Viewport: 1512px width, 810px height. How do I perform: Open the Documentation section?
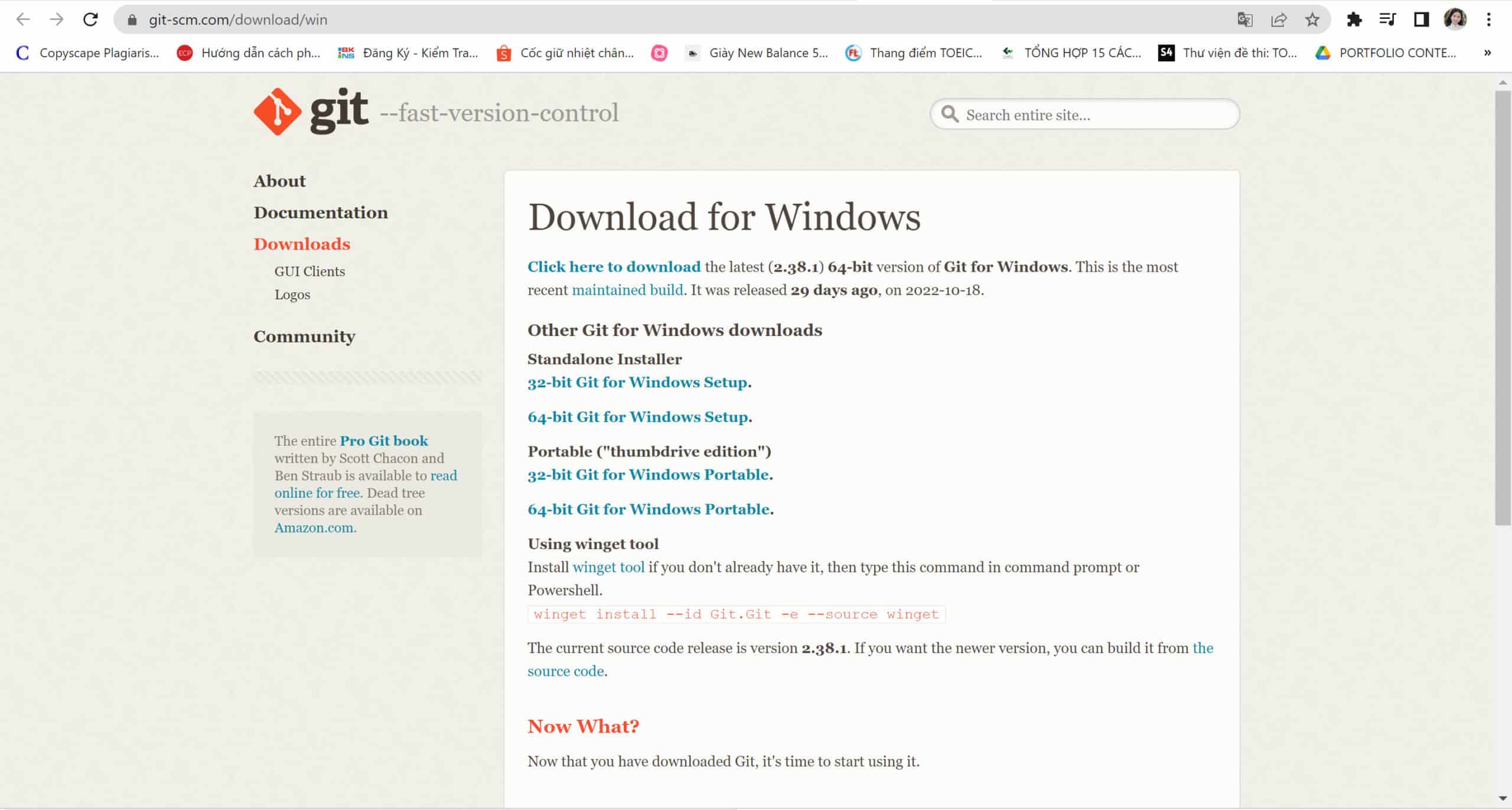(x=321, y=213)
